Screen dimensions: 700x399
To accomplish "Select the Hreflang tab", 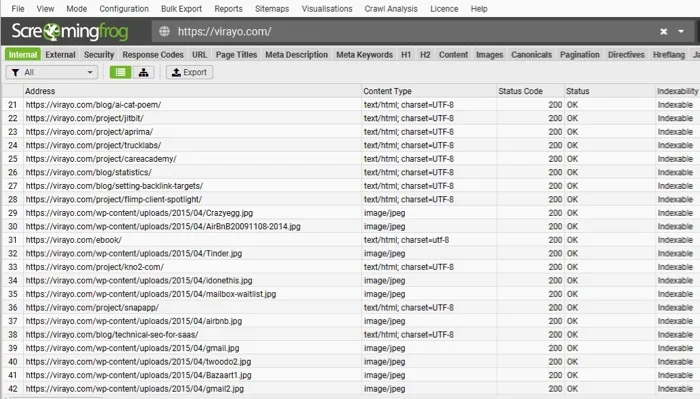I will click(x=669, y=54).
